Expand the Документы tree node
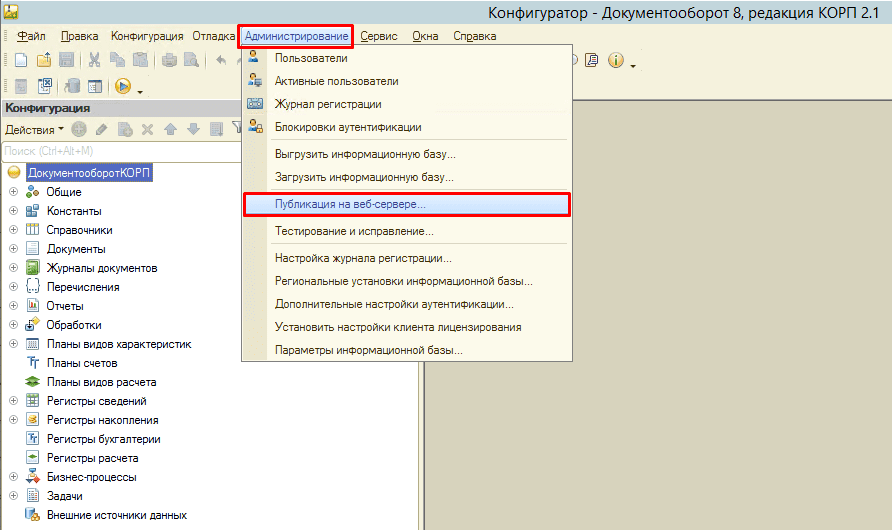 click(14, 249)
